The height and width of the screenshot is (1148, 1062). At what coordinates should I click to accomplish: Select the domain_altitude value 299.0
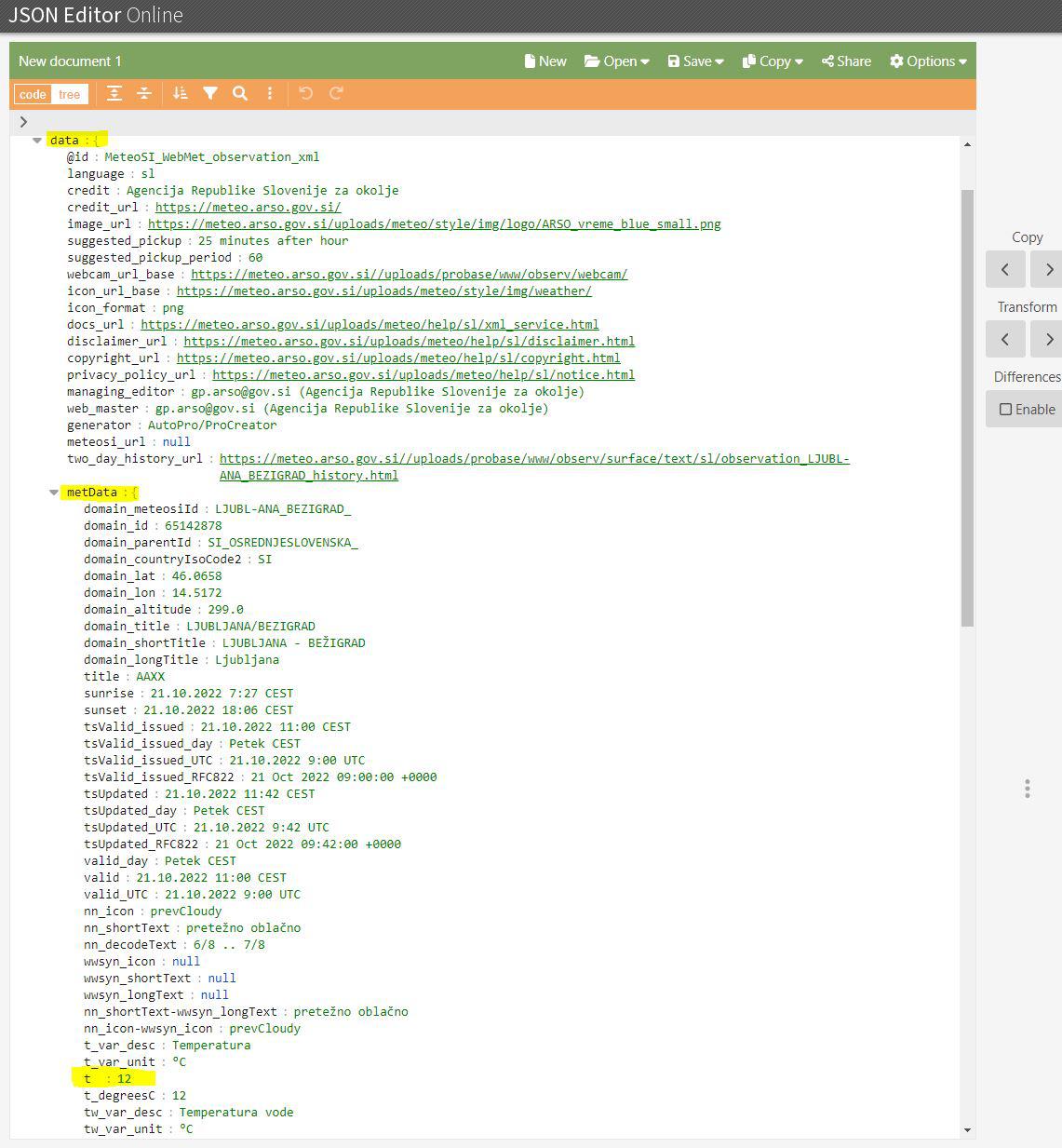[225, 610]
